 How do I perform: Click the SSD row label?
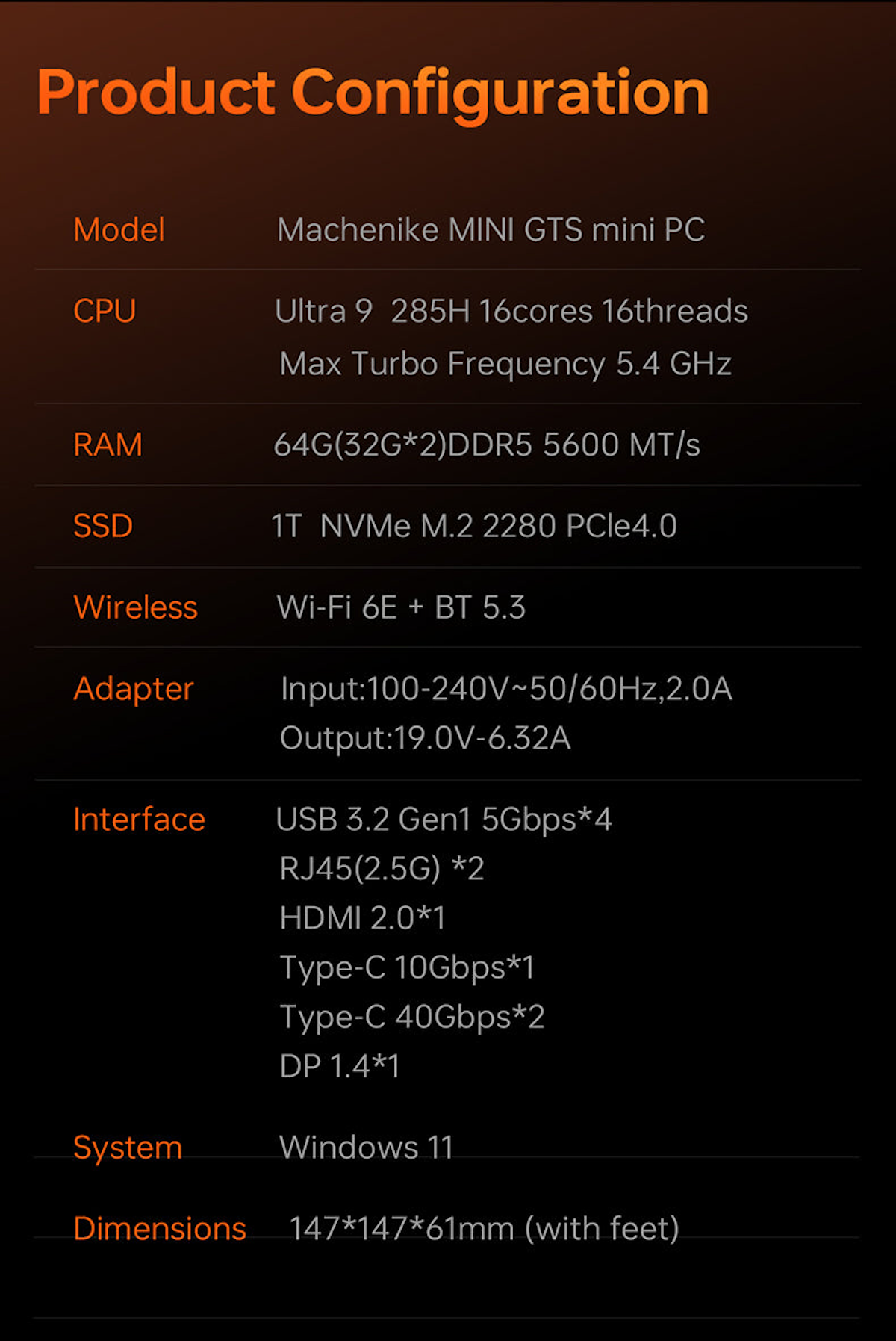pyautogui.click(x=103, y=526)
